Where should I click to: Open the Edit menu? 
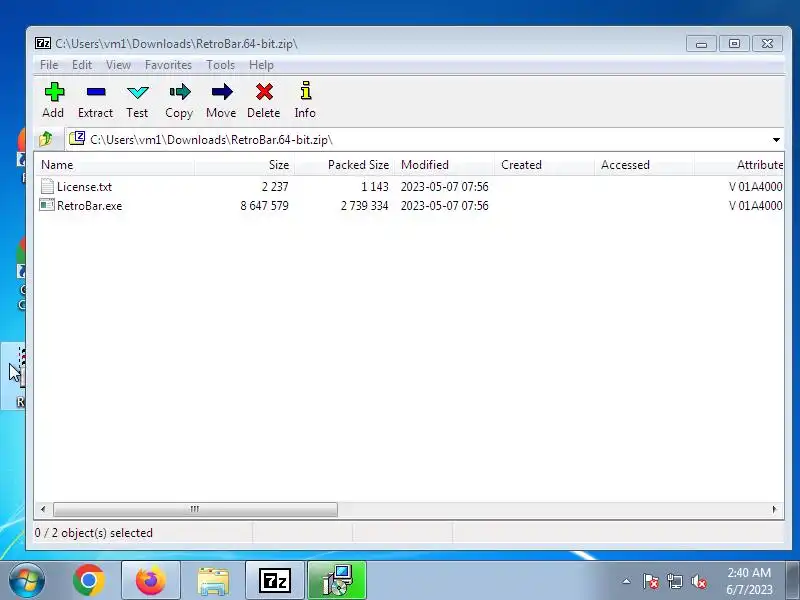click(82, 65)
